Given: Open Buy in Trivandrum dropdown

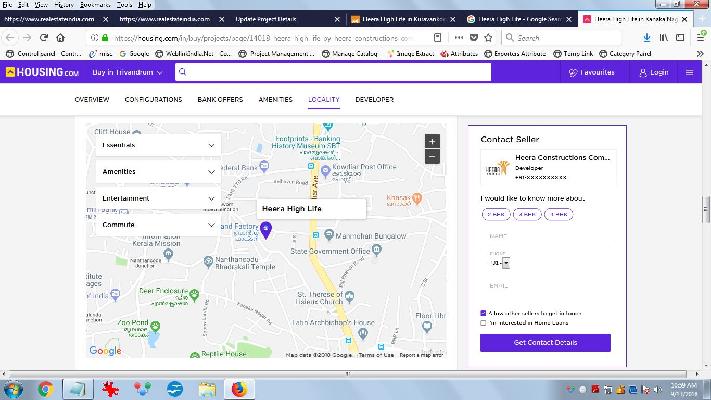Looking at the screenshot, I should [x=127, y=73].
